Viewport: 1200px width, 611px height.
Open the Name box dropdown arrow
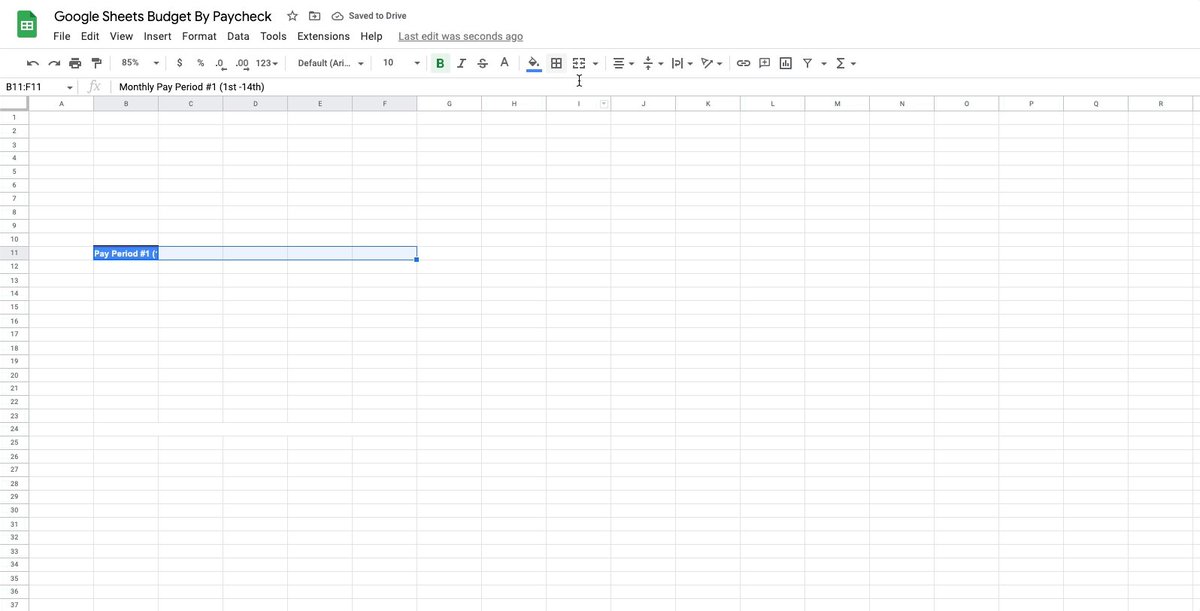70,87
